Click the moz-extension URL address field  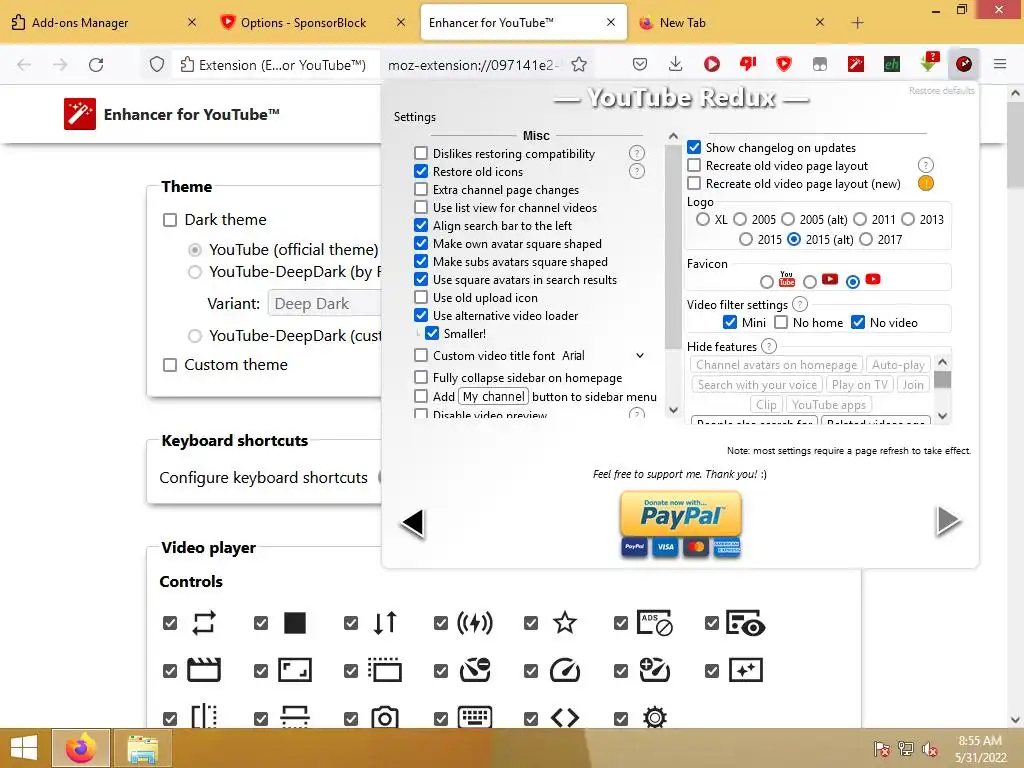tap(472, 65)
